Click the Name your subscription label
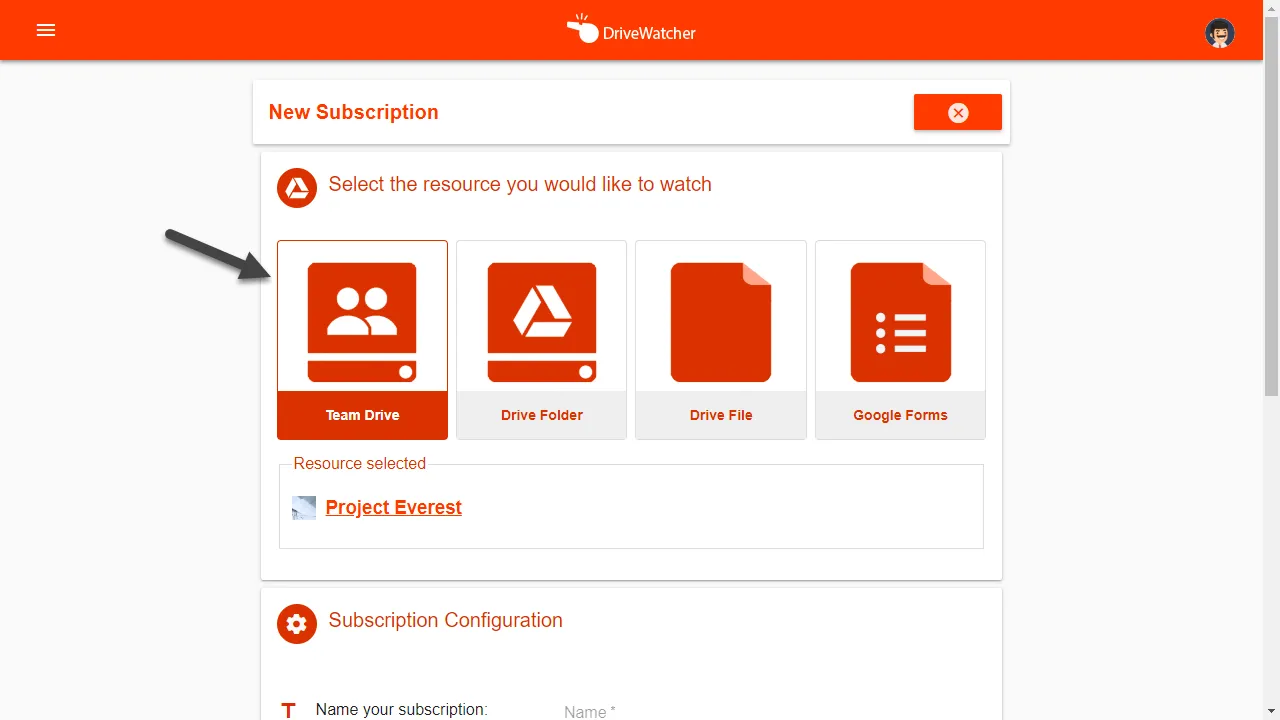The image size is (1280, 720). tap(401, 709)
